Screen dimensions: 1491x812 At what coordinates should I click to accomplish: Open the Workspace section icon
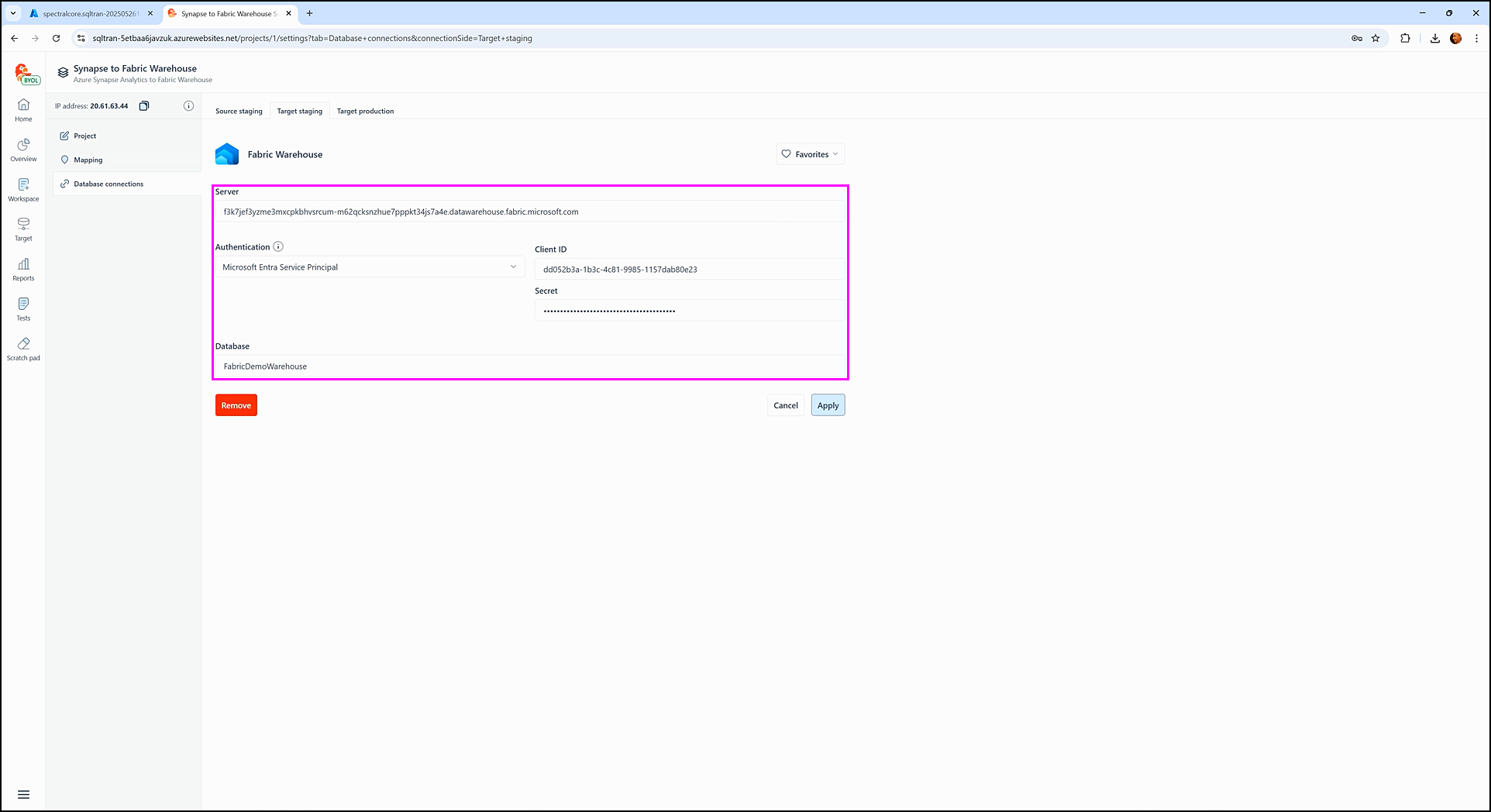tap(23, 185)
